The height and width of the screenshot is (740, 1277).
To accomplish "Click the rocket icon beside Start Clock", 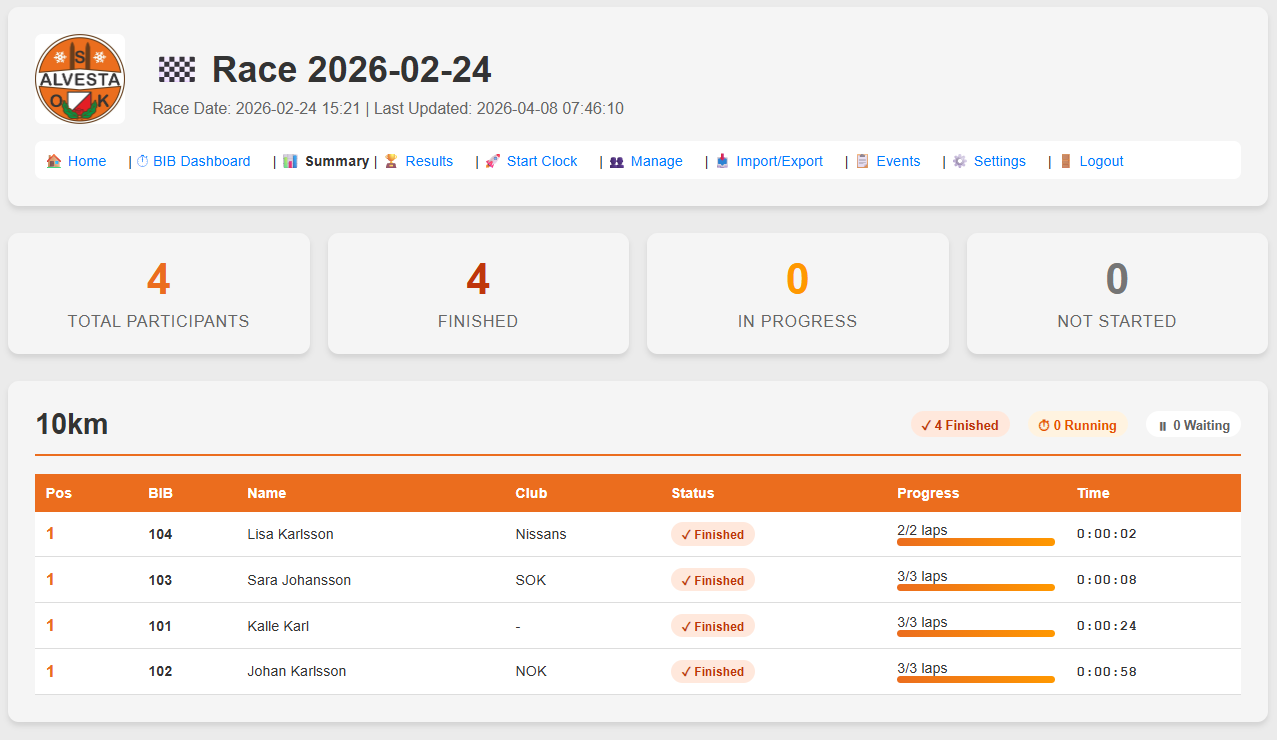I will 493,161.
